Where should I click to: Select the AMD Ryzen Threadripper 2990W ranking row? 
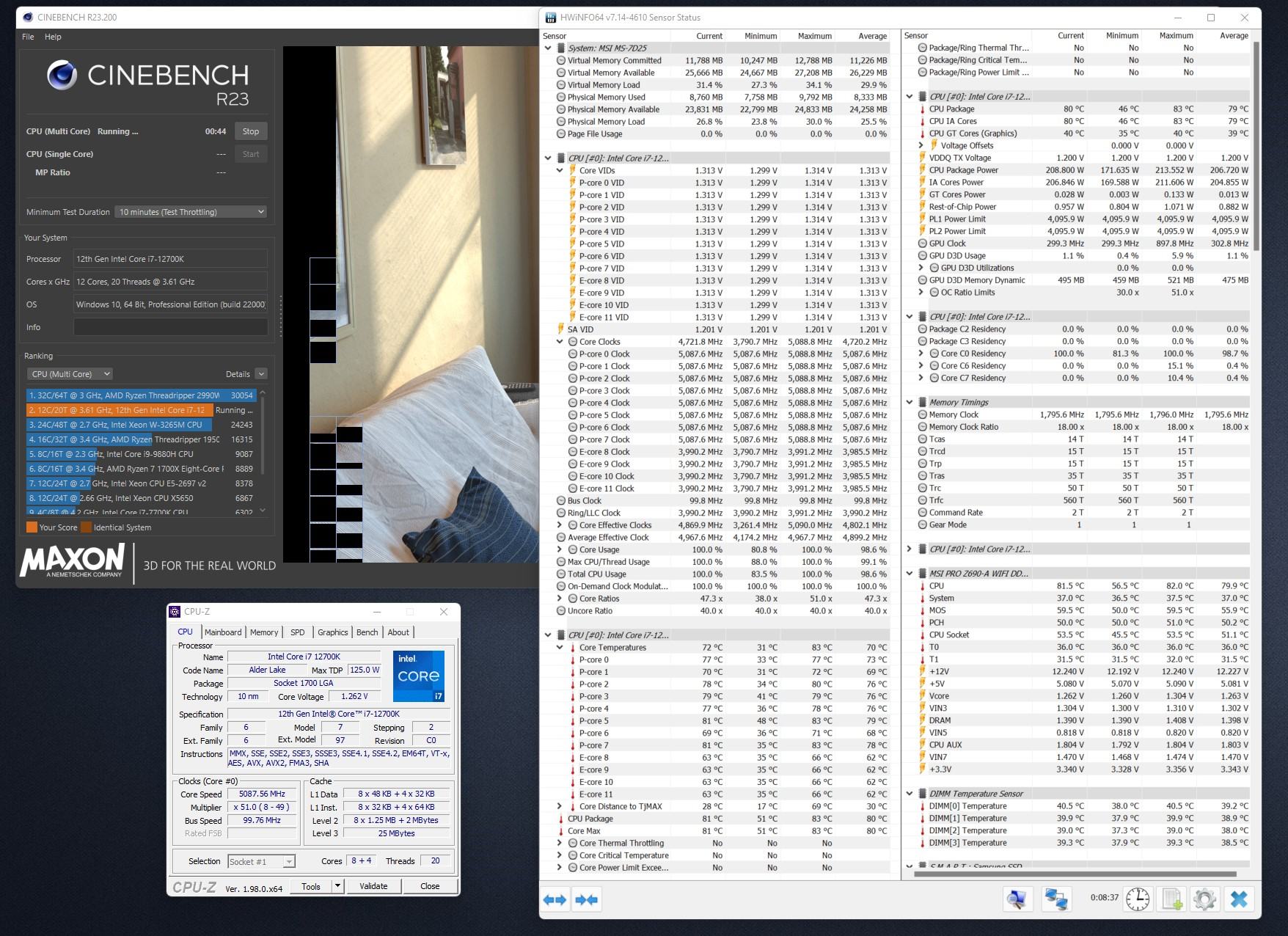coord(142,395)
